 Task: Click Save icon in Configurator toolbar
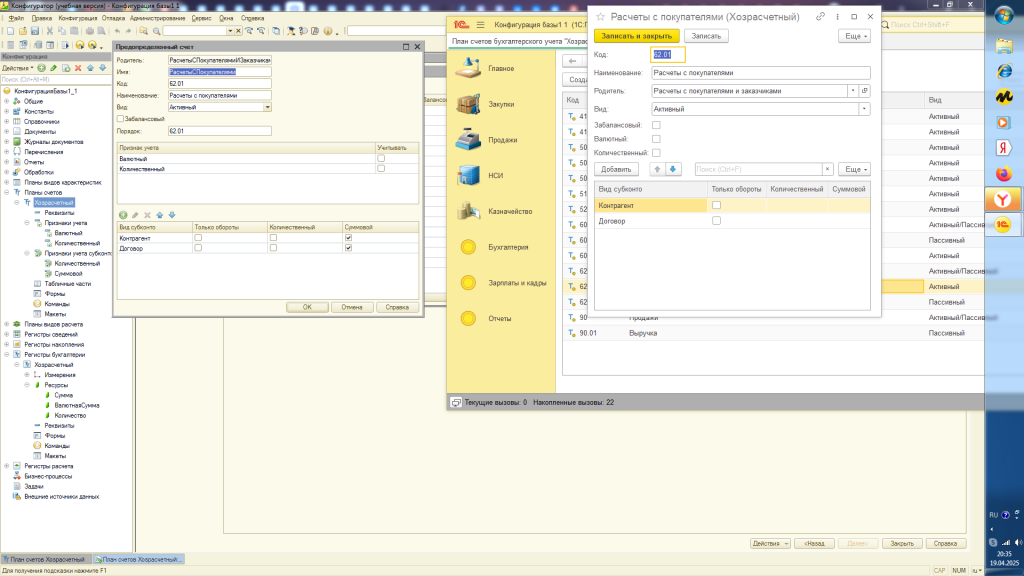click(35, 31)
